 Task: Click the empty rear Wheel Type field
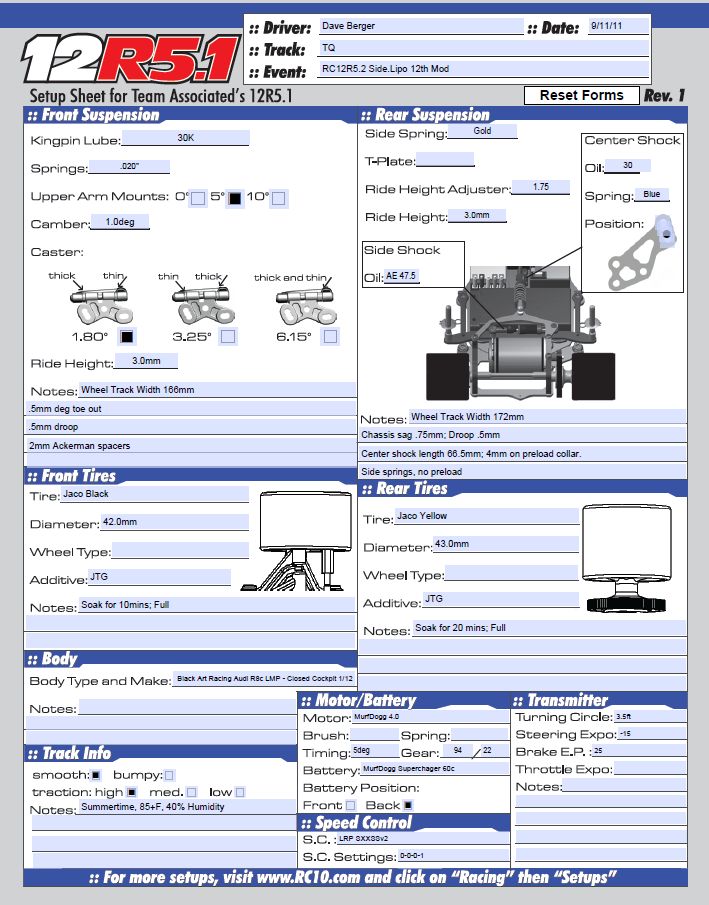512,573
